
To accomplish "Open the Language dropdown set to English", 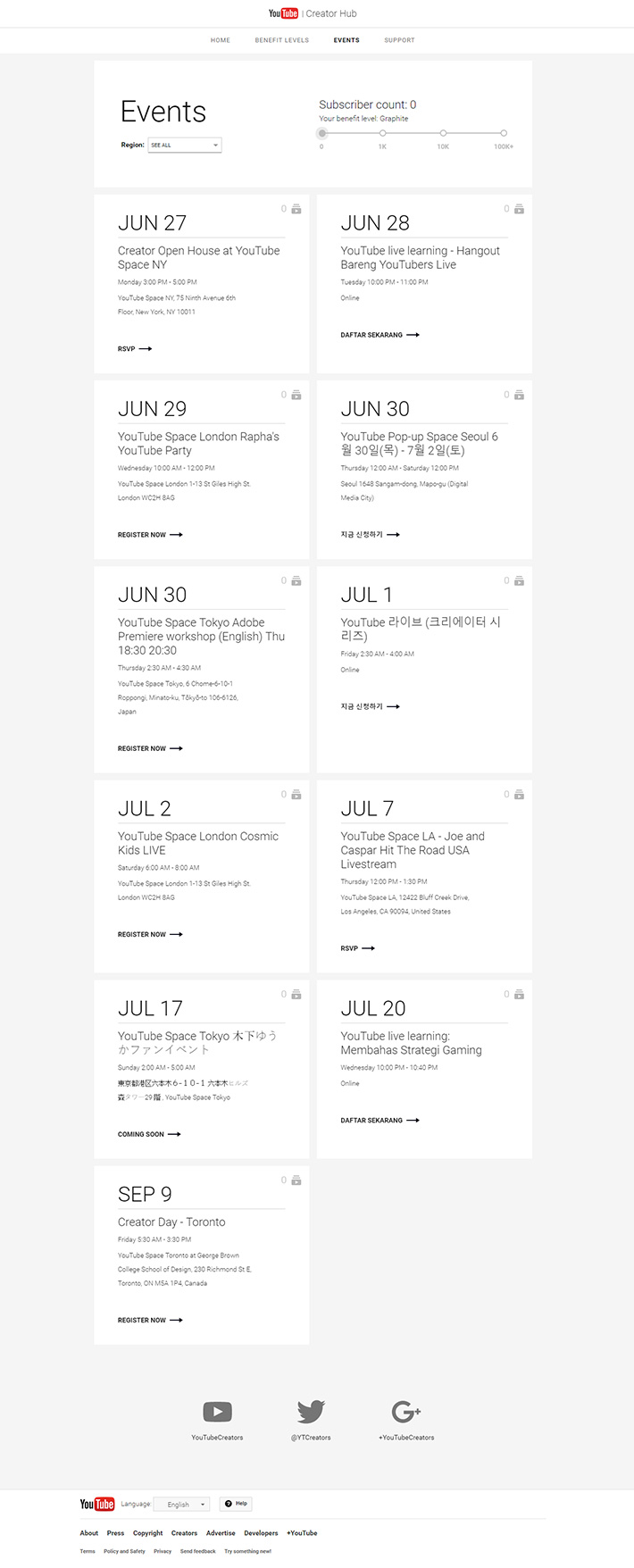I will (182, 1504).
